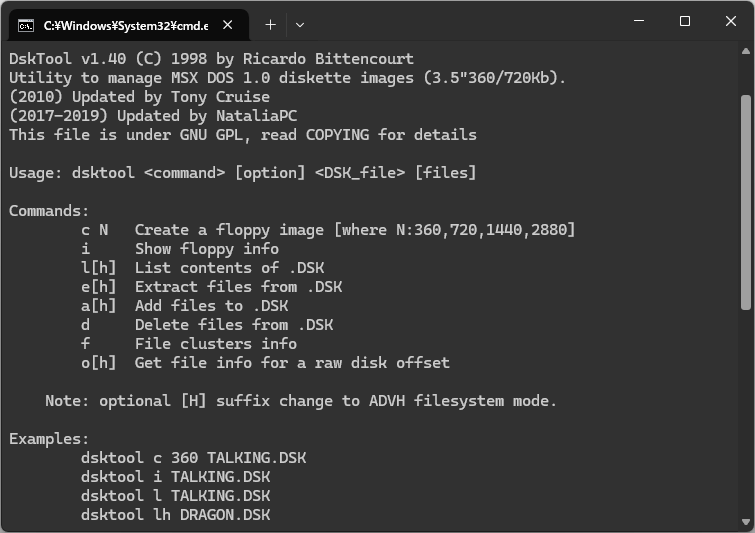Expand the new tab profile dropdown chevron
755x533 pixels.
(299, 25)
